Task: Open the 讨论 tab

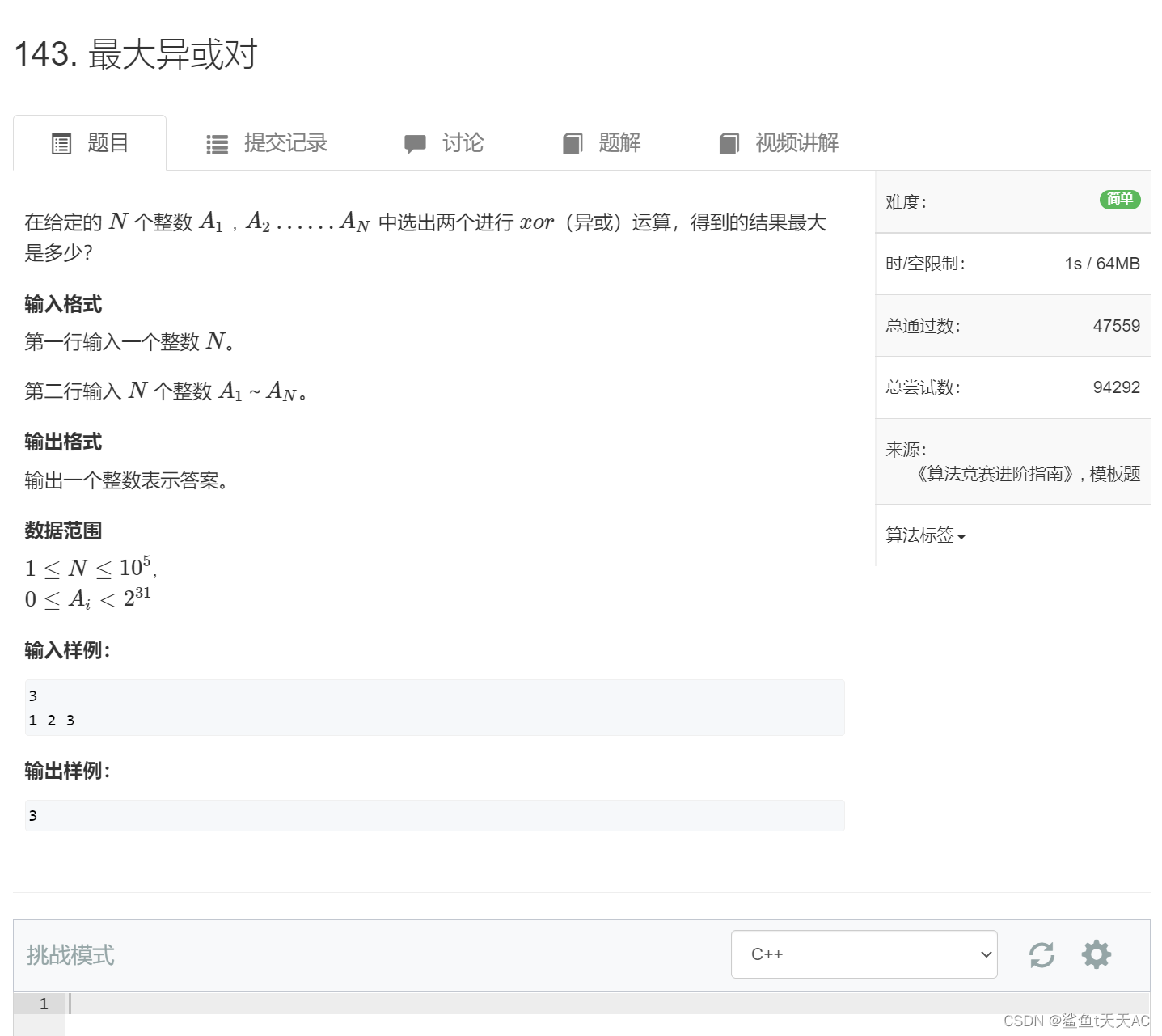Action: (x=462, y=142)
